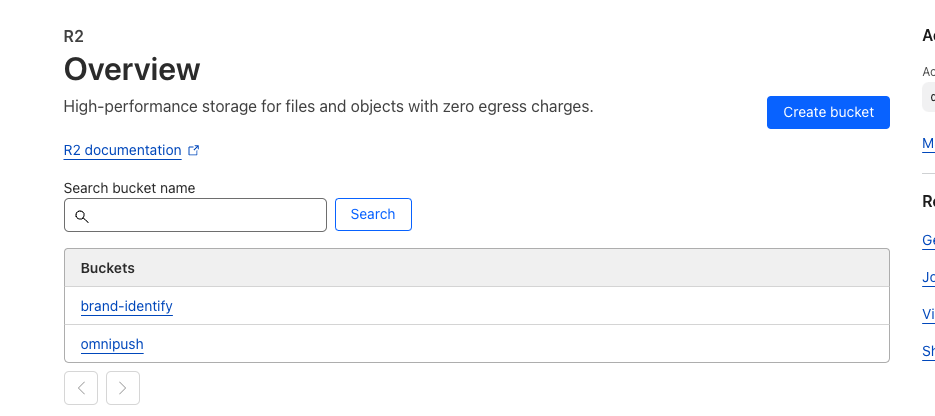
Task: Click the zero egress charges description text
Action: 328,106
